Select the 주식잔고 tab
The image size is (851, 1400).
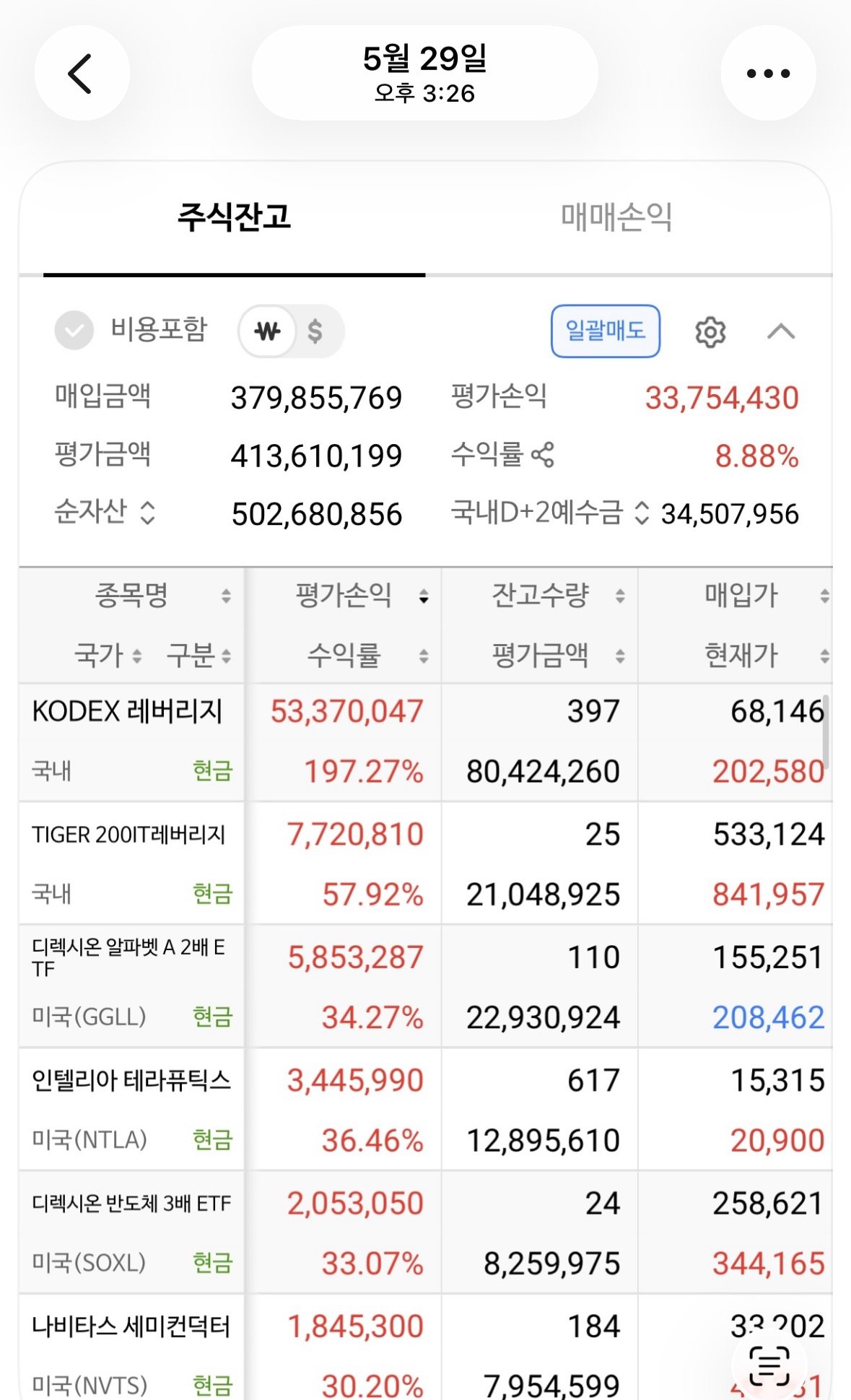(234, 217)
